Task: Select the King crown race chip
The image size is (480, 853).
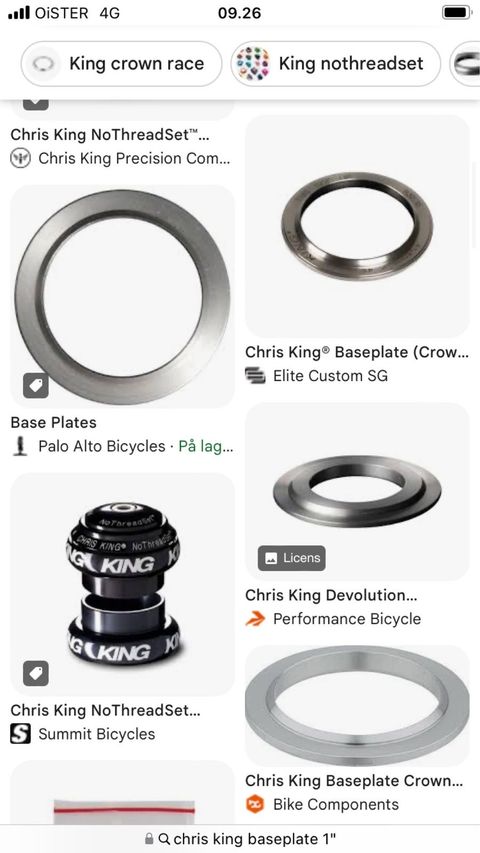Action: pos(121,64)
